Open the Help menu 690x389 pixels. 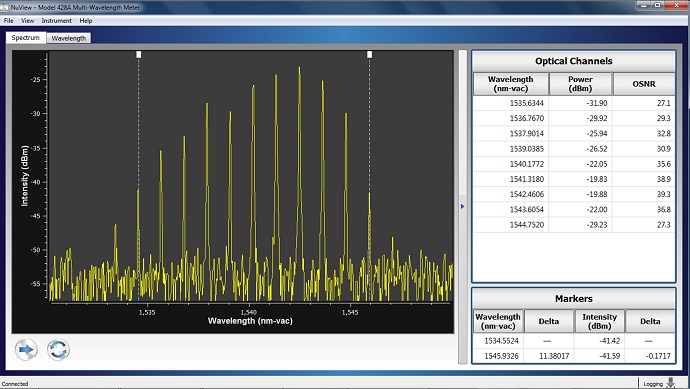(x=86, y=21)
